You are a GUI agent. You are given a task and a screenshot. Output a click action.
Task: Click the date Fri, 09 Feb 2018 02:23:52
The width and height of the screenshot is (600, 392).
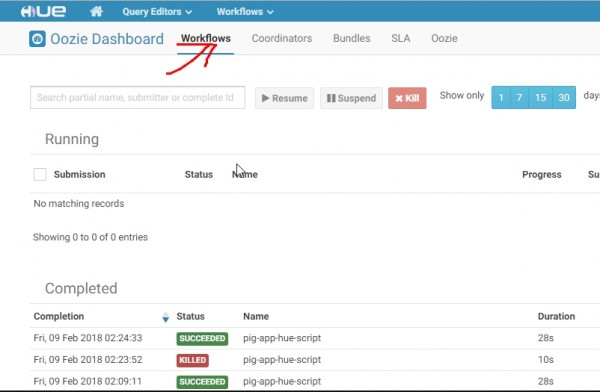point(88,360)
